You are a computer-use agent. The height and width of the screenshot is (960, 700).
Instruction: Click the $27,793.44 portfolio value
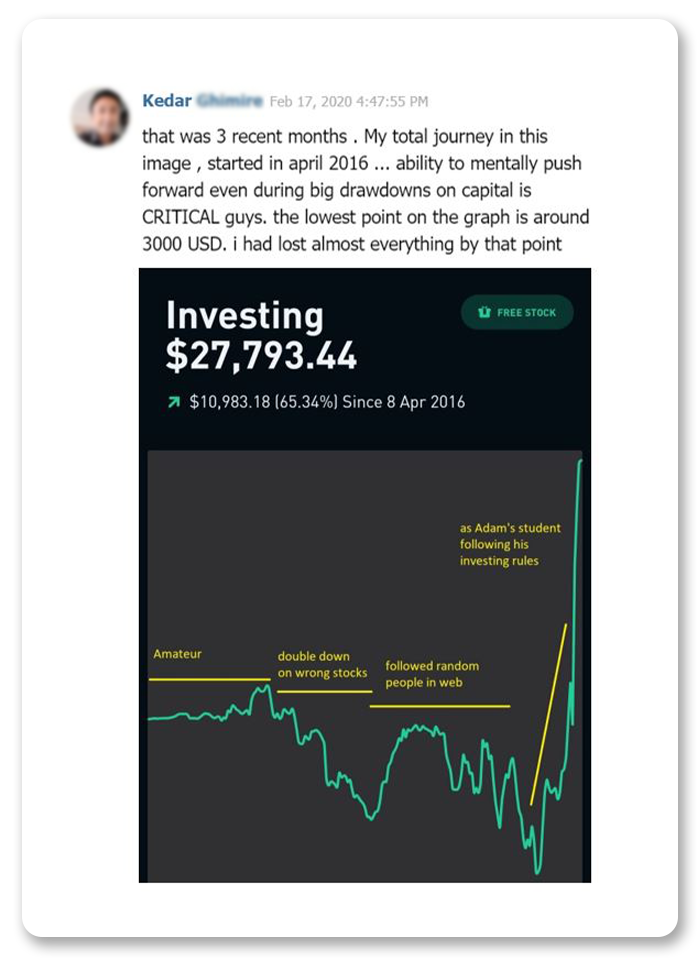pos(261,356)
